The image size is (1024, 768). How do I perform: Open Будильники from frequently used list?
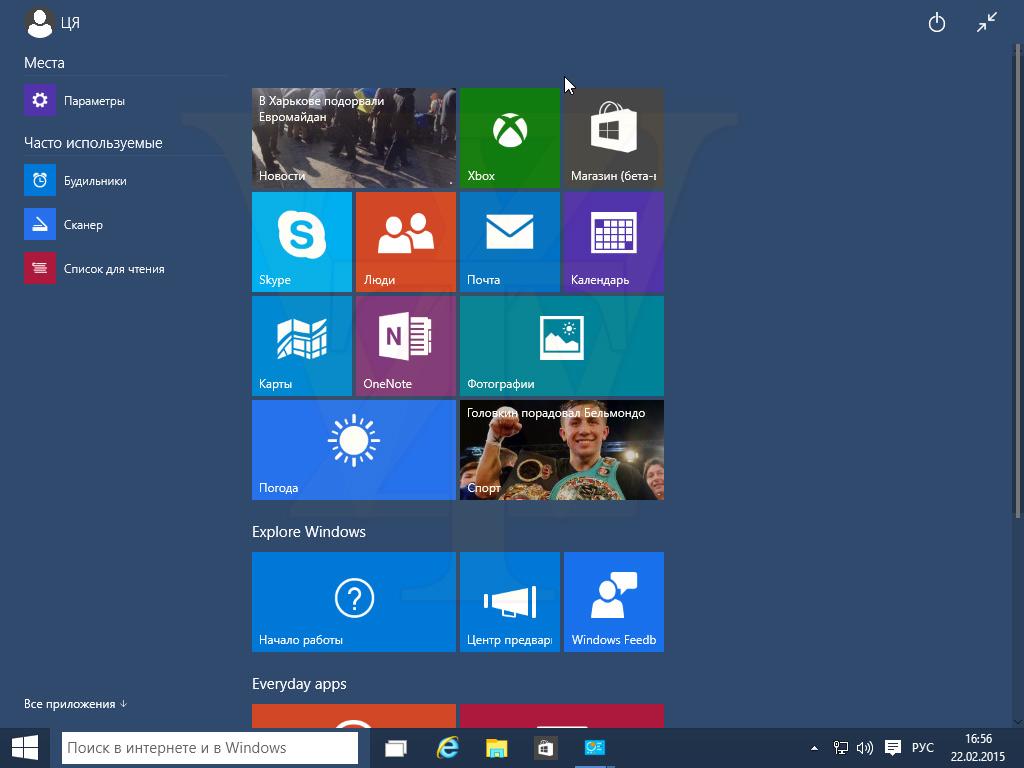click(x=94, y=181)
